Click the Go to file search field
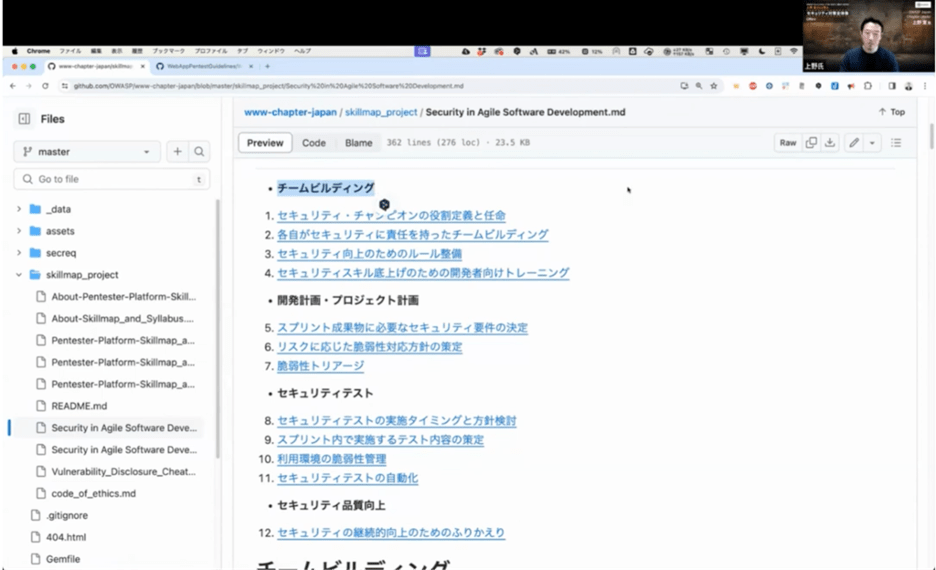 (110, 179)
